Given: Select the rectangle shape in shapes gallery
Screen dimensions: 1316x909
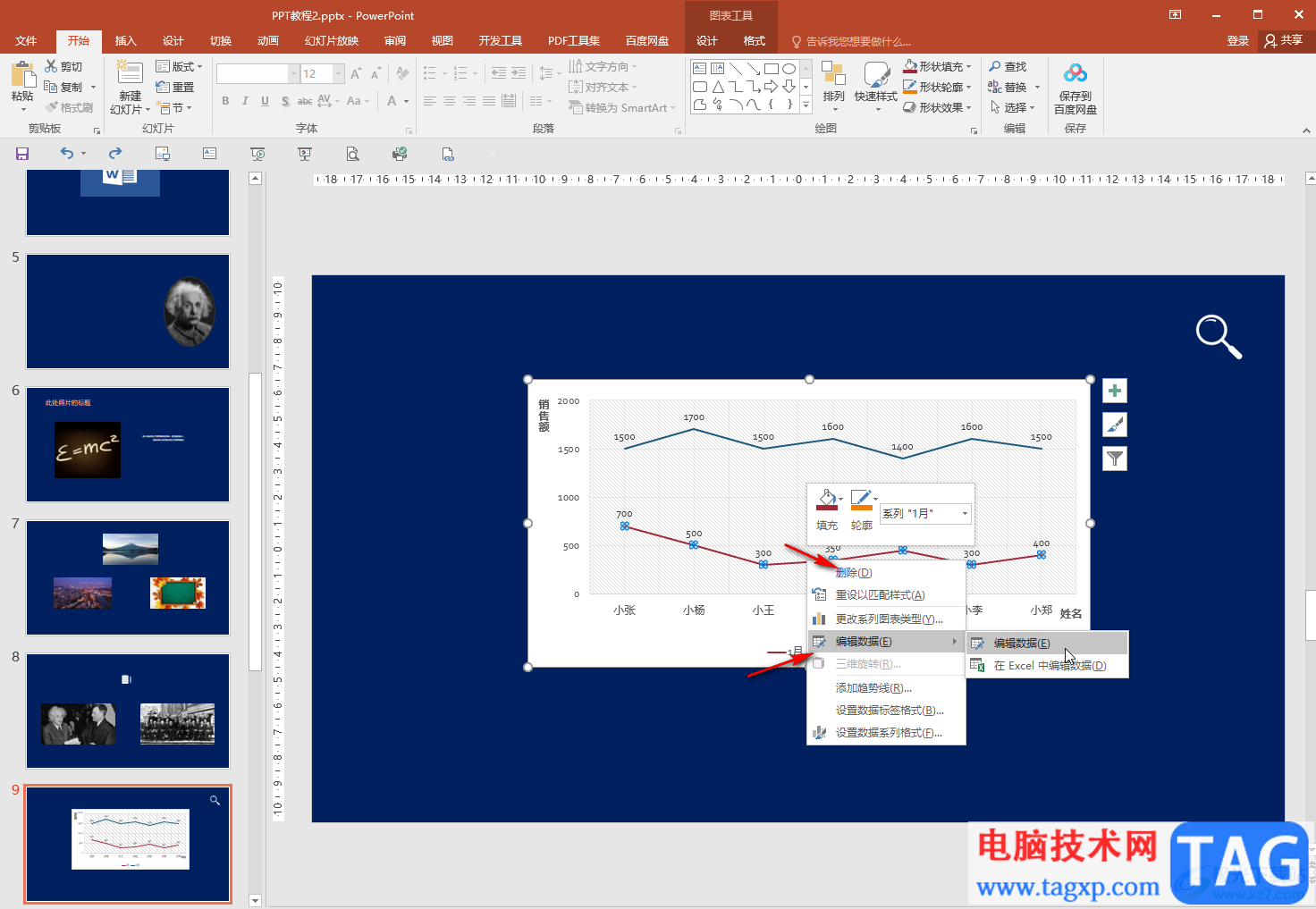Looking at the screenshot, I should coord(772,69).
